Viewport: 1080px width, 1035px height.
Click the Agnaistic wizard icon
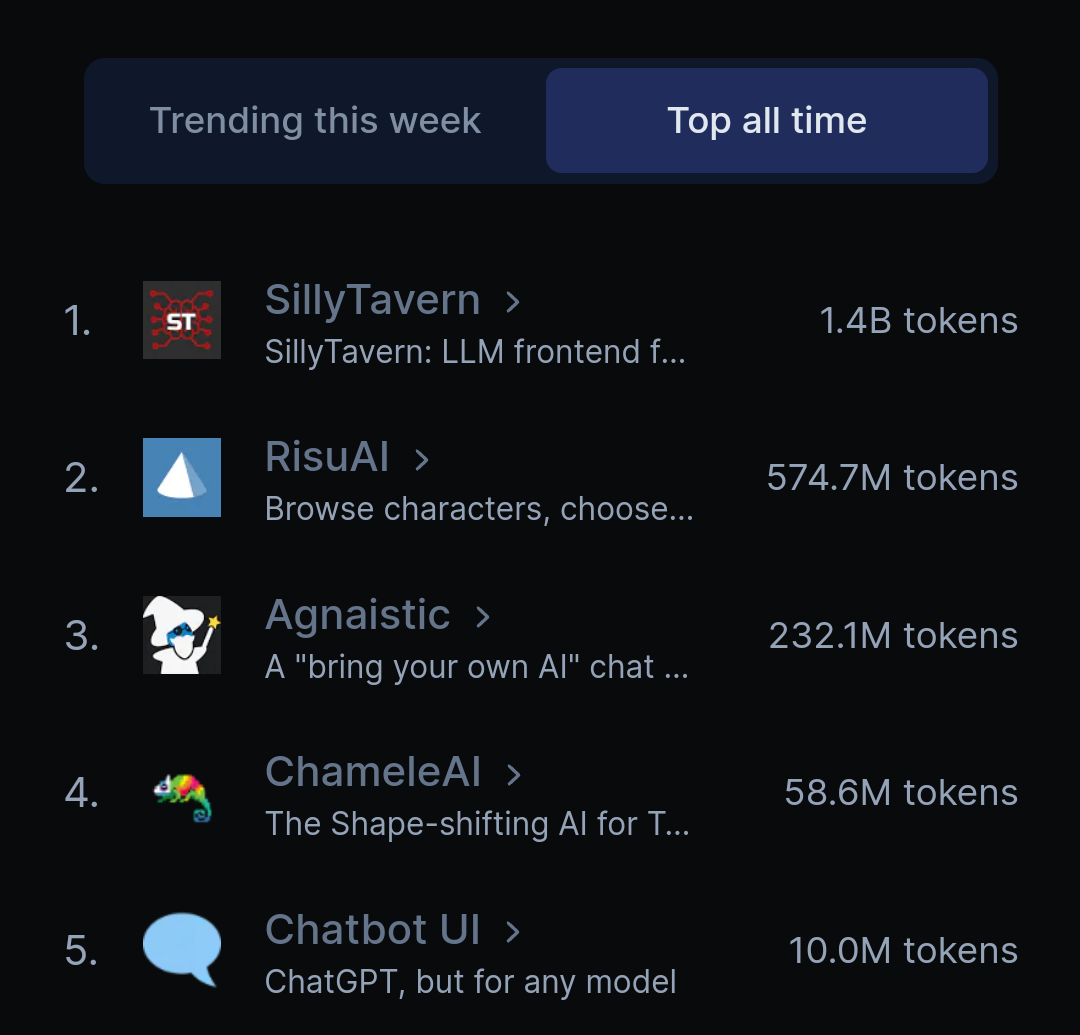182,635
